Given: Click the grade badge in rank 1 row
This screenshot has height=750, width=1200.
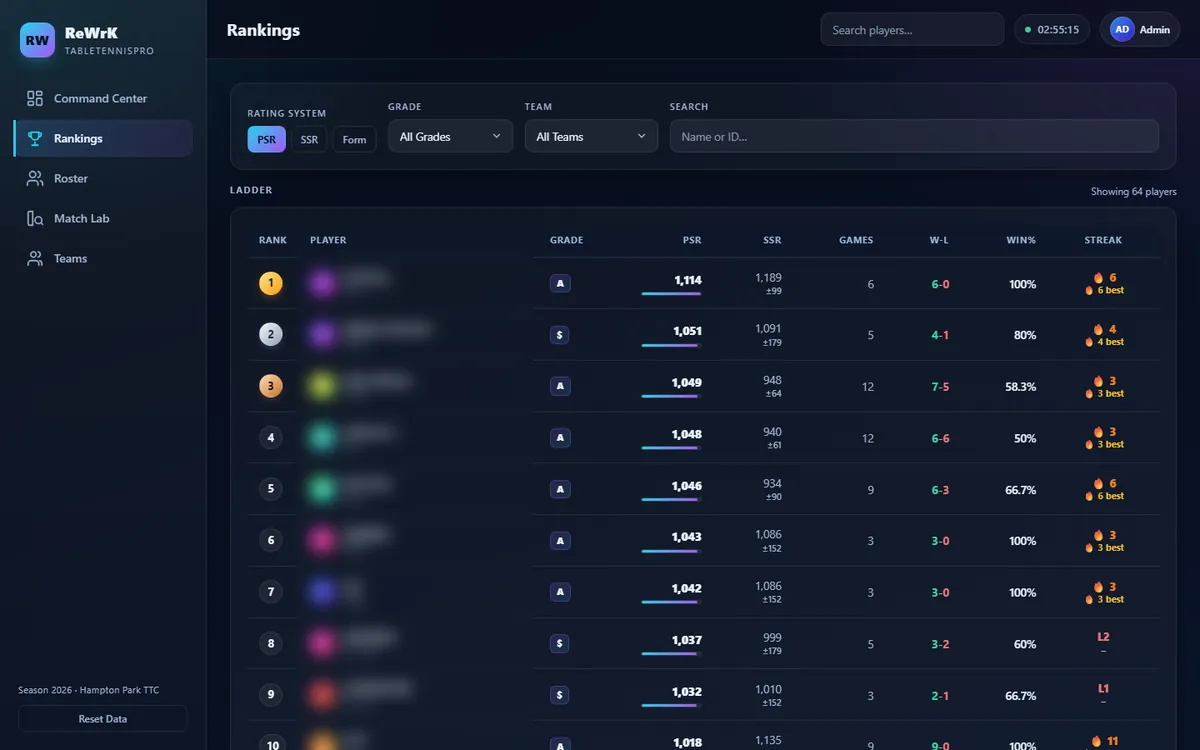Looking at the screenshot, I should [560, 284].
